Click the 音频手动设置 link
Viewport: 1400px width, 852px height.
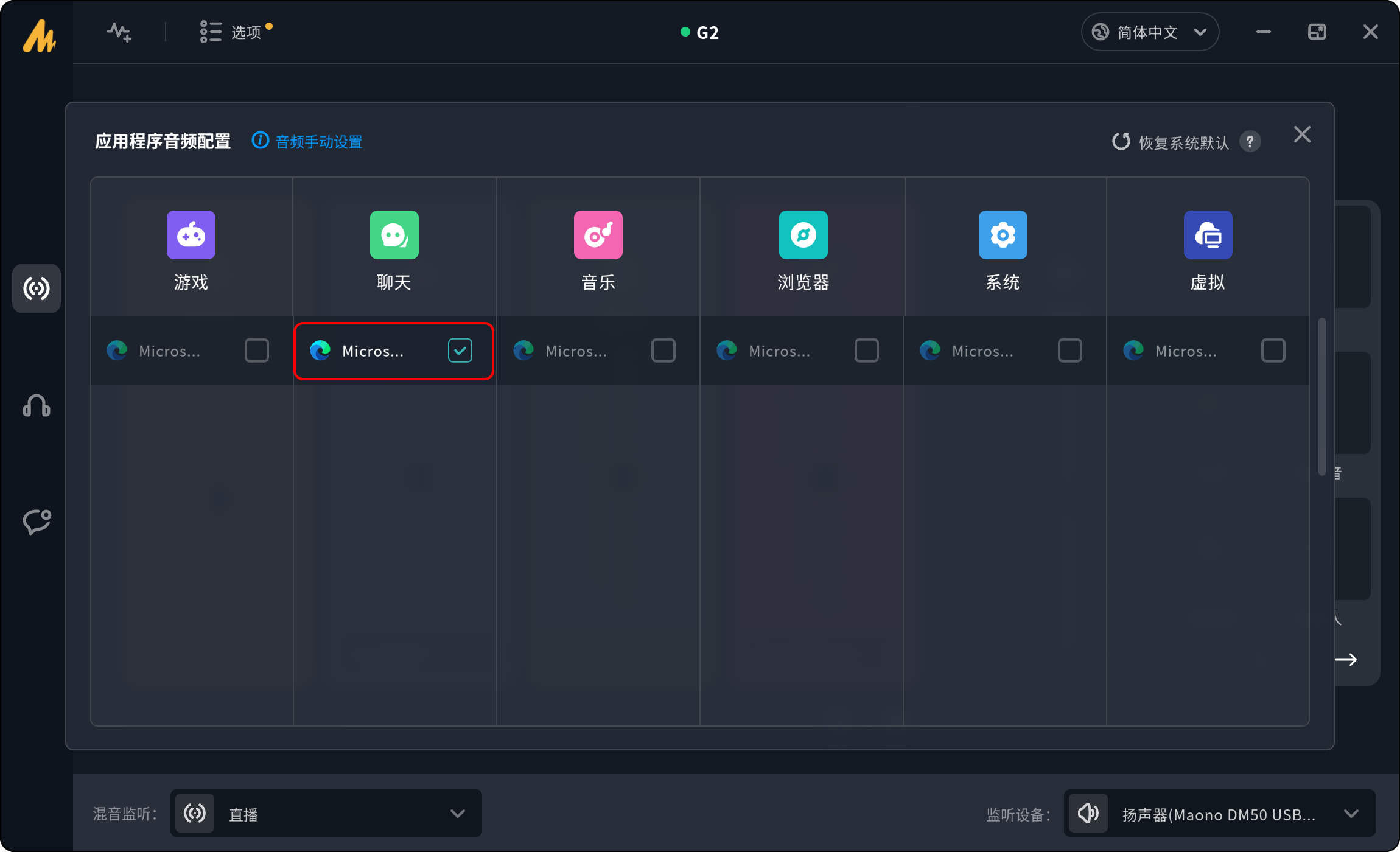pyautogui.click(x=318, y=142)
